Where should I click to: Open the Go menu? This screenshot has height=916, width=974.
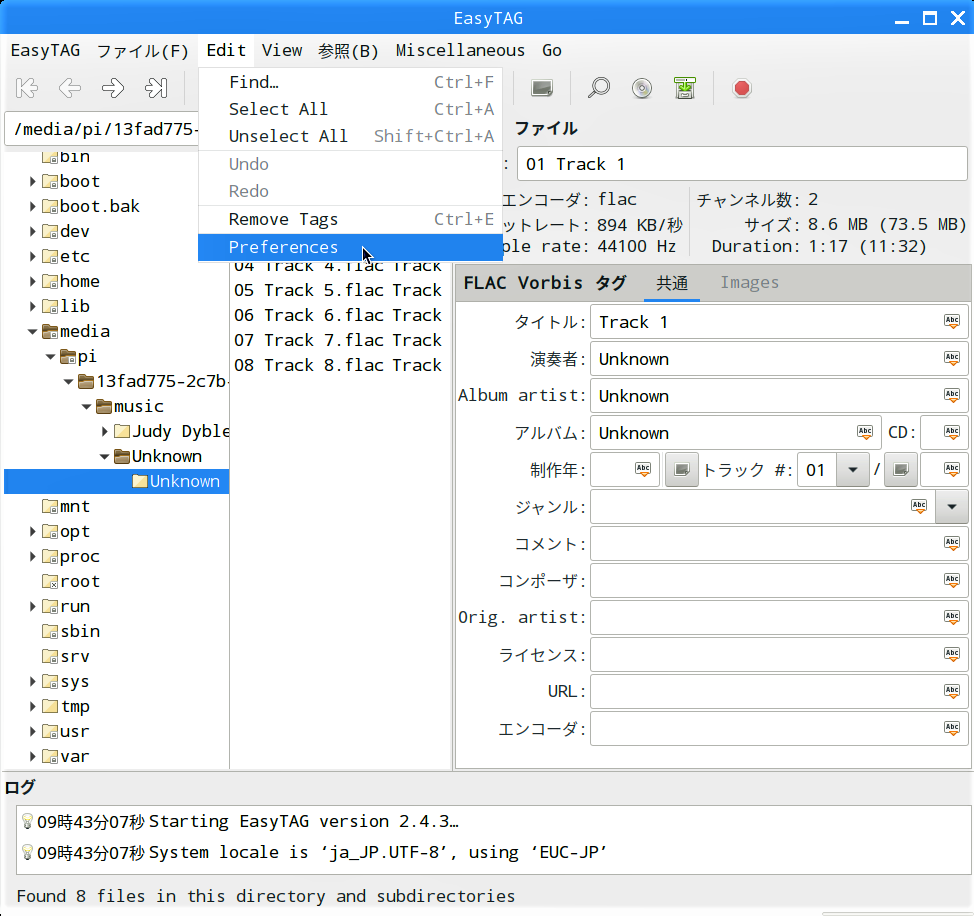[x=552, y=50]
